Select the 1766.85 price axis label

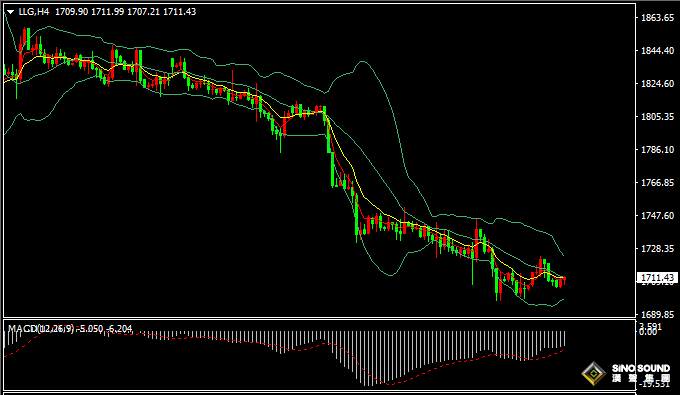pyautogui.click(x=657, y=183)
